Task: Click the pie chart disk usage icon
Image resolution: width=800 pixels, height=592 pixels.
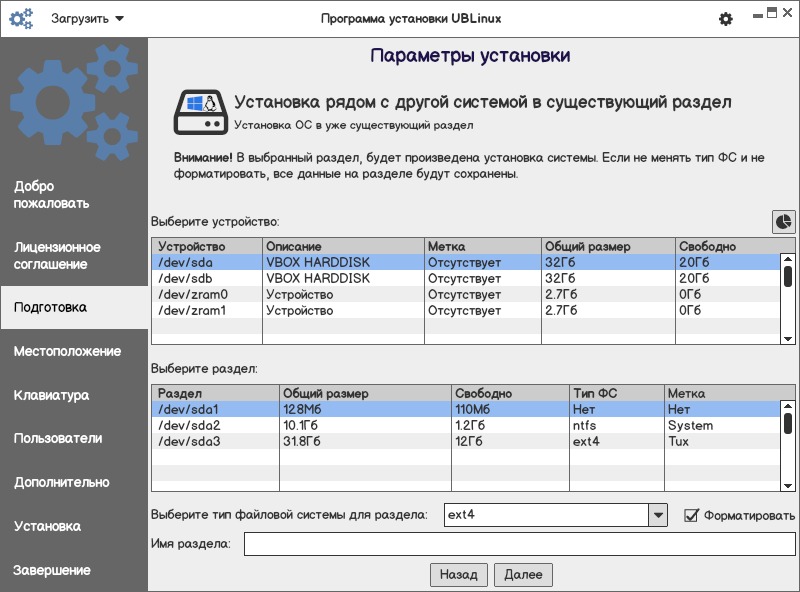Action: point(783,221)
